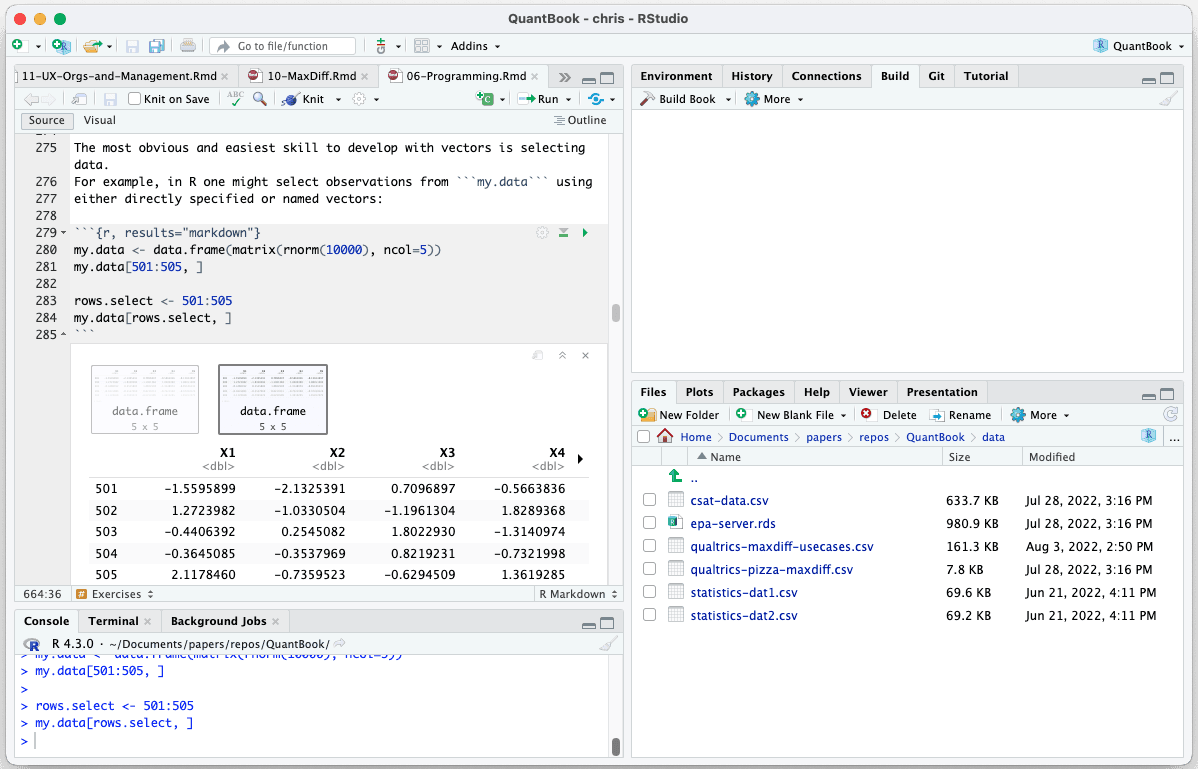Viewport: 1198px width, 769px height.
Task: Click the Build Book button
Action: (678, 99)
